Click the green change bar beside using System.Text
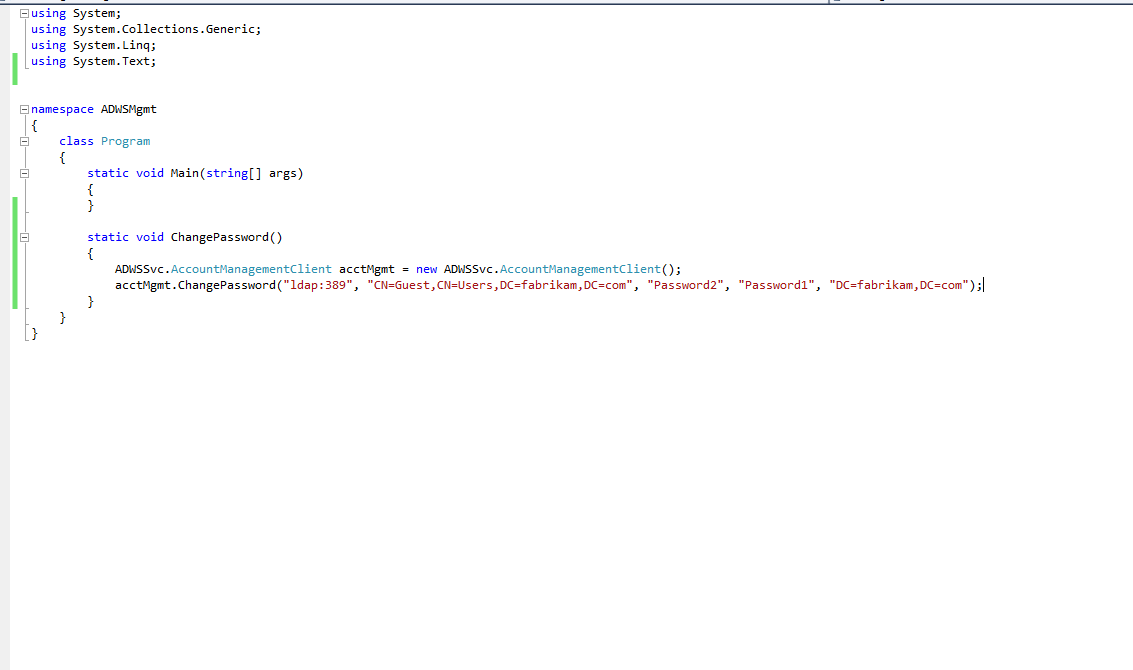Viewport: 1133px width, 670px height. click(13, 61)
